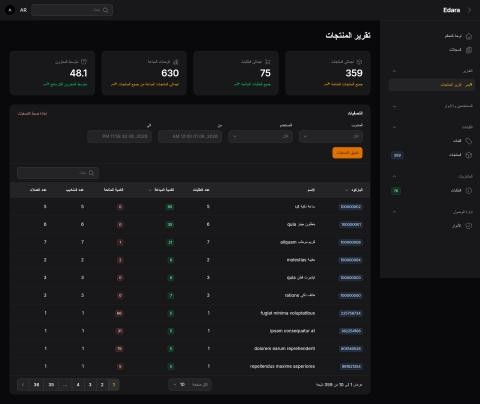Collapse the sidebar using chevron next to Edara
The height and width of the screenshot is (404, 480).
pyautogui.click(x=470, y=10)
